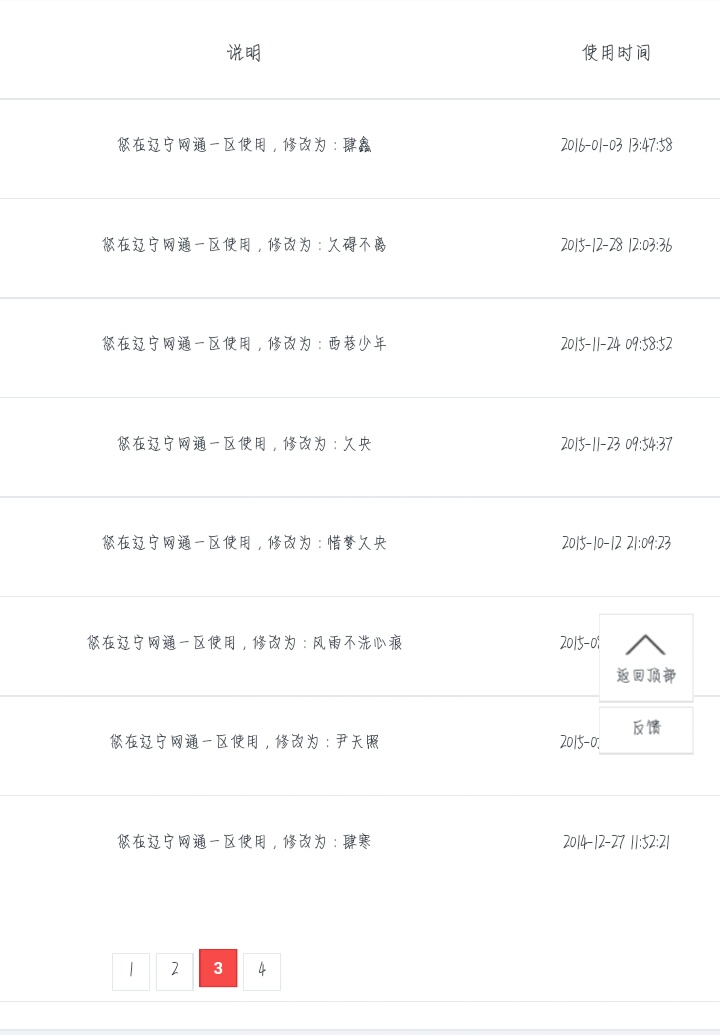Go to page 2
720x1035 pixels.
tap(174, 972)
